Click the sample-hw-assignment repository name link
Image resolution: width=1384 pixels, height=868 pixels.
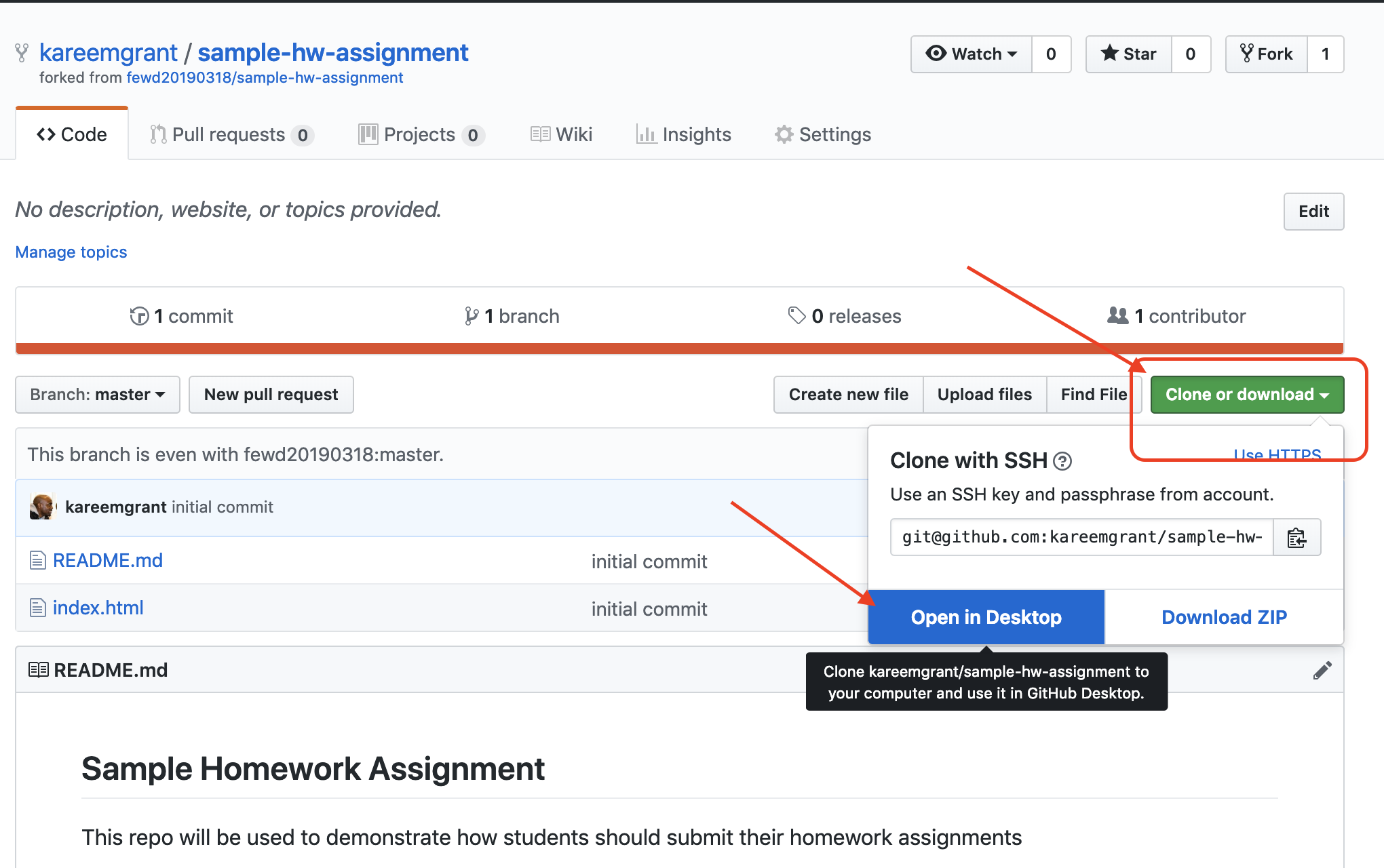[332, 52]
